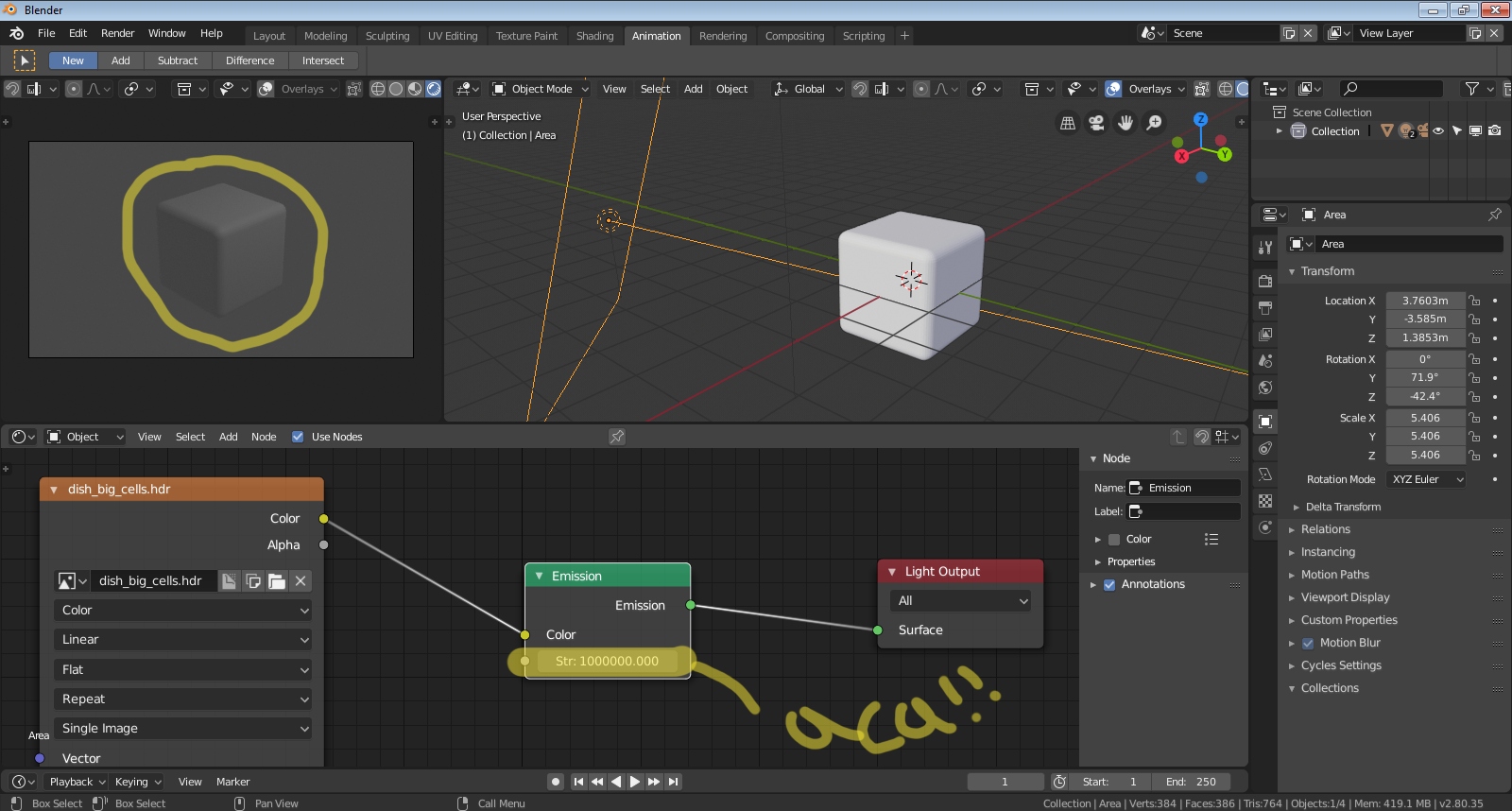Click the viewport pan hand icon
The width and height of the screenshot is (1512, 811).
1125,123
